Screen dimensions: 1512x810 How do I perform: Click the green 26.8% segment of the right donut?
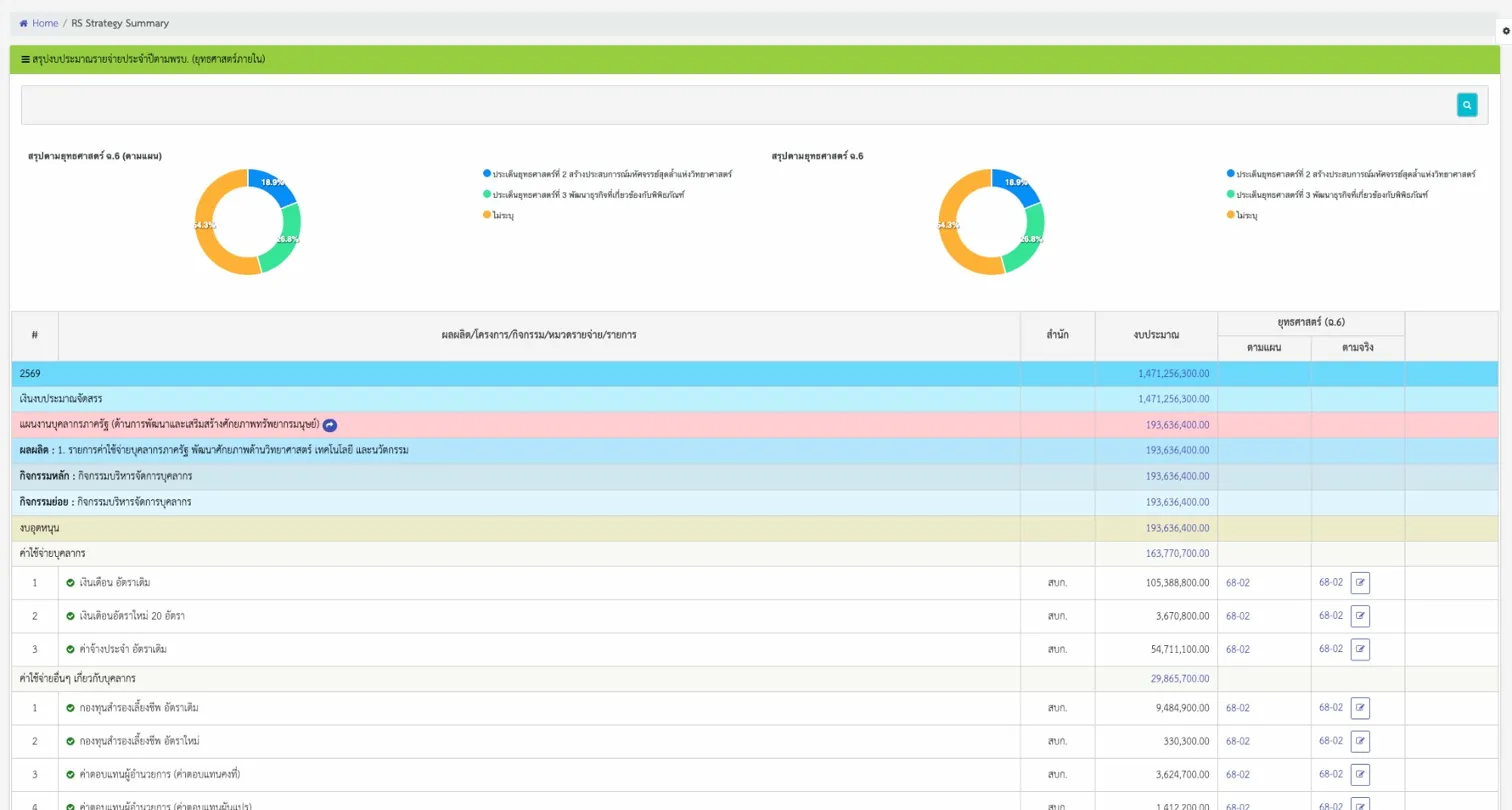(x=1032, y=239)
